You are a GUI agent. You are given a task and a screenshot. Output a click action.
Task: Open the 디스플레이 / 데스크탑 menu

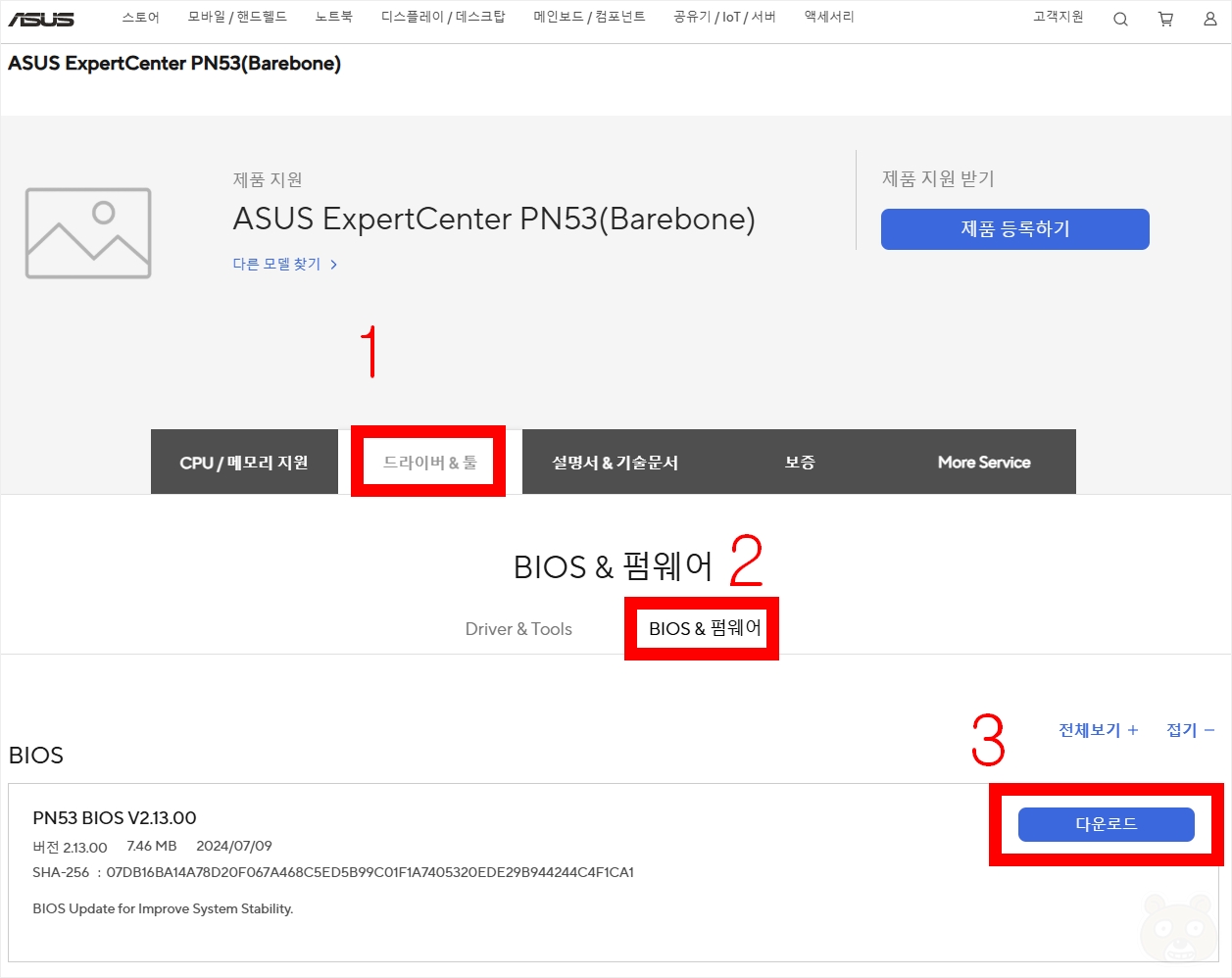(x=443, y=17)
